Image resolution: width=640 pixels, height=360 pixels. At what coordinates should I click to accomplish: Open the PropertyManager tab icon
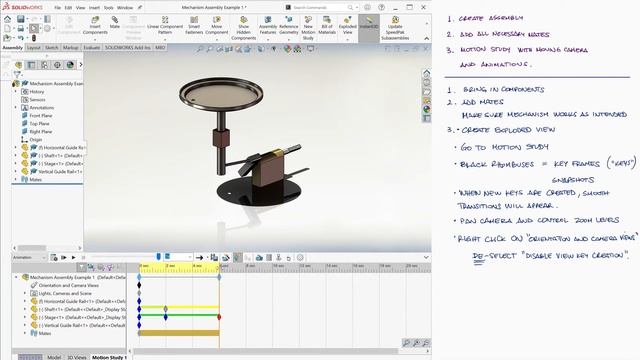pos(31,65)
